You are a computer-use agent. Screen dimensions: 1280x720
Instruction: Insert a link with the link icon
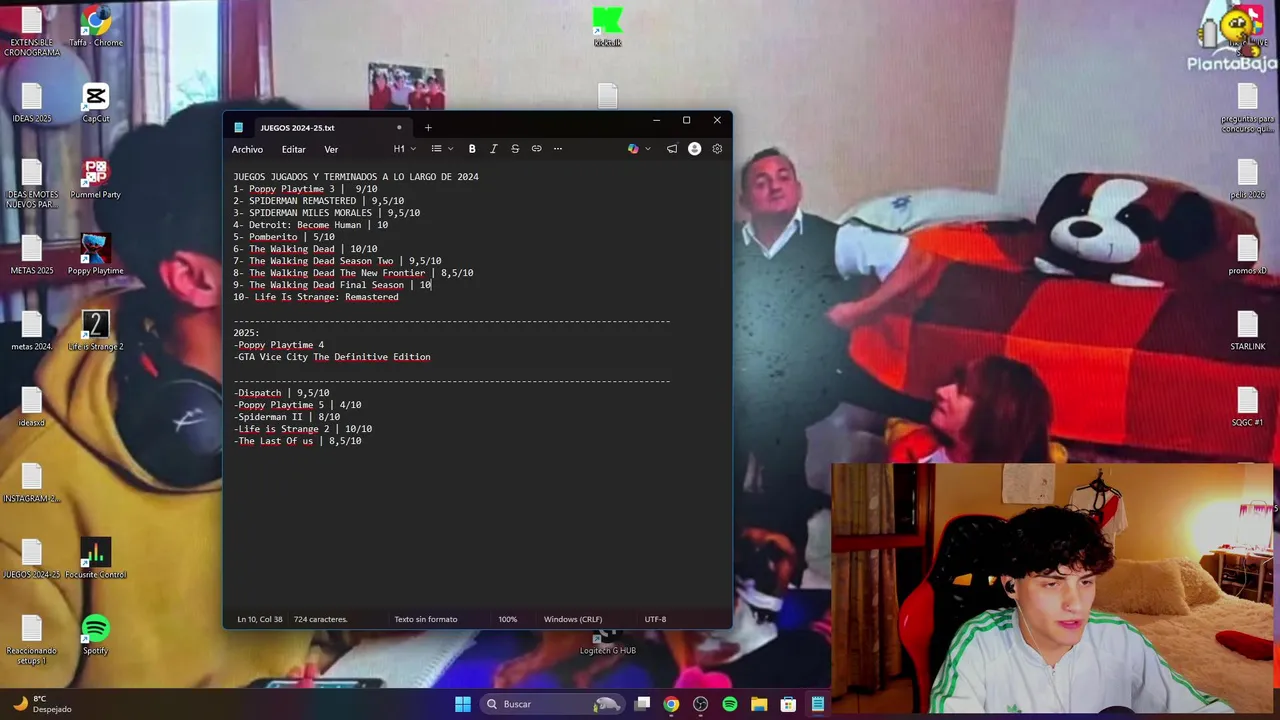(x=536, y=149)
